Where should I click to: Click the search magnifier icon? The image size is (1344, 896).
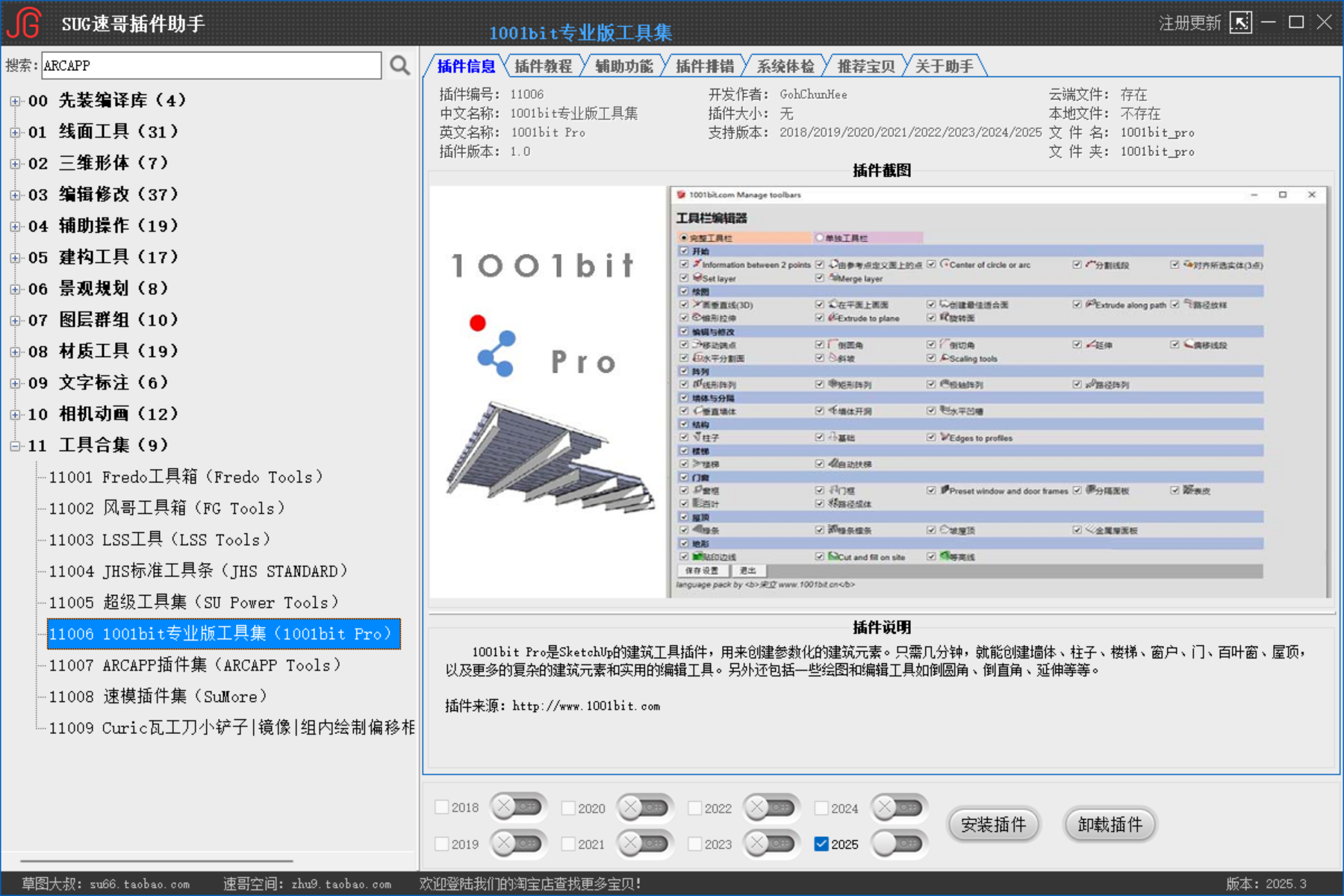[400, 66]
